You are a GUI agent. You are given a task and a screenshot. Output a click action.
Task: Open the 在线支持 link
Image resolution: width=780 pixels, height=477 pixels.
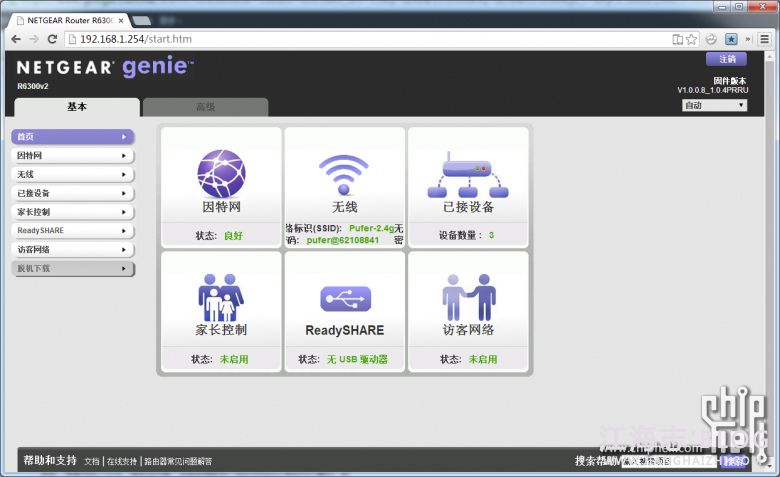tap(122, 461)
